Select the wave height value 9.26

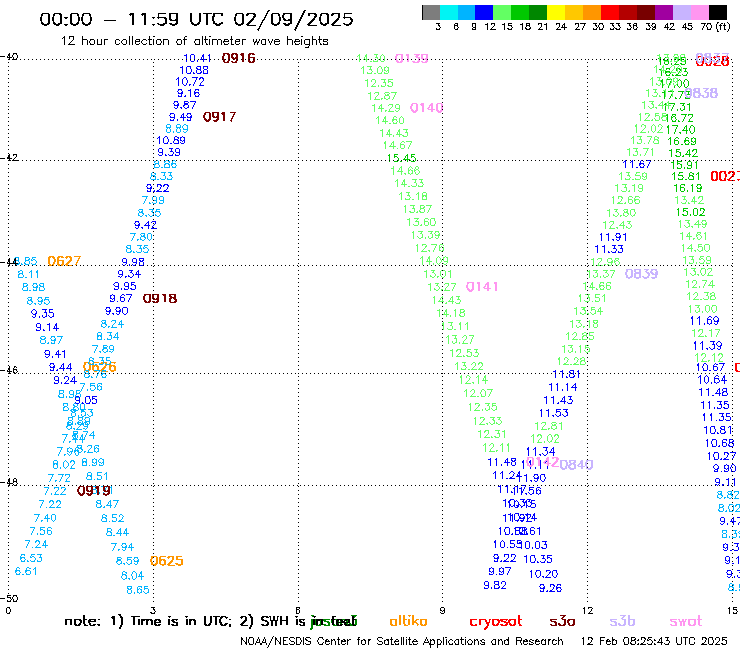click(x=550, y=588)
